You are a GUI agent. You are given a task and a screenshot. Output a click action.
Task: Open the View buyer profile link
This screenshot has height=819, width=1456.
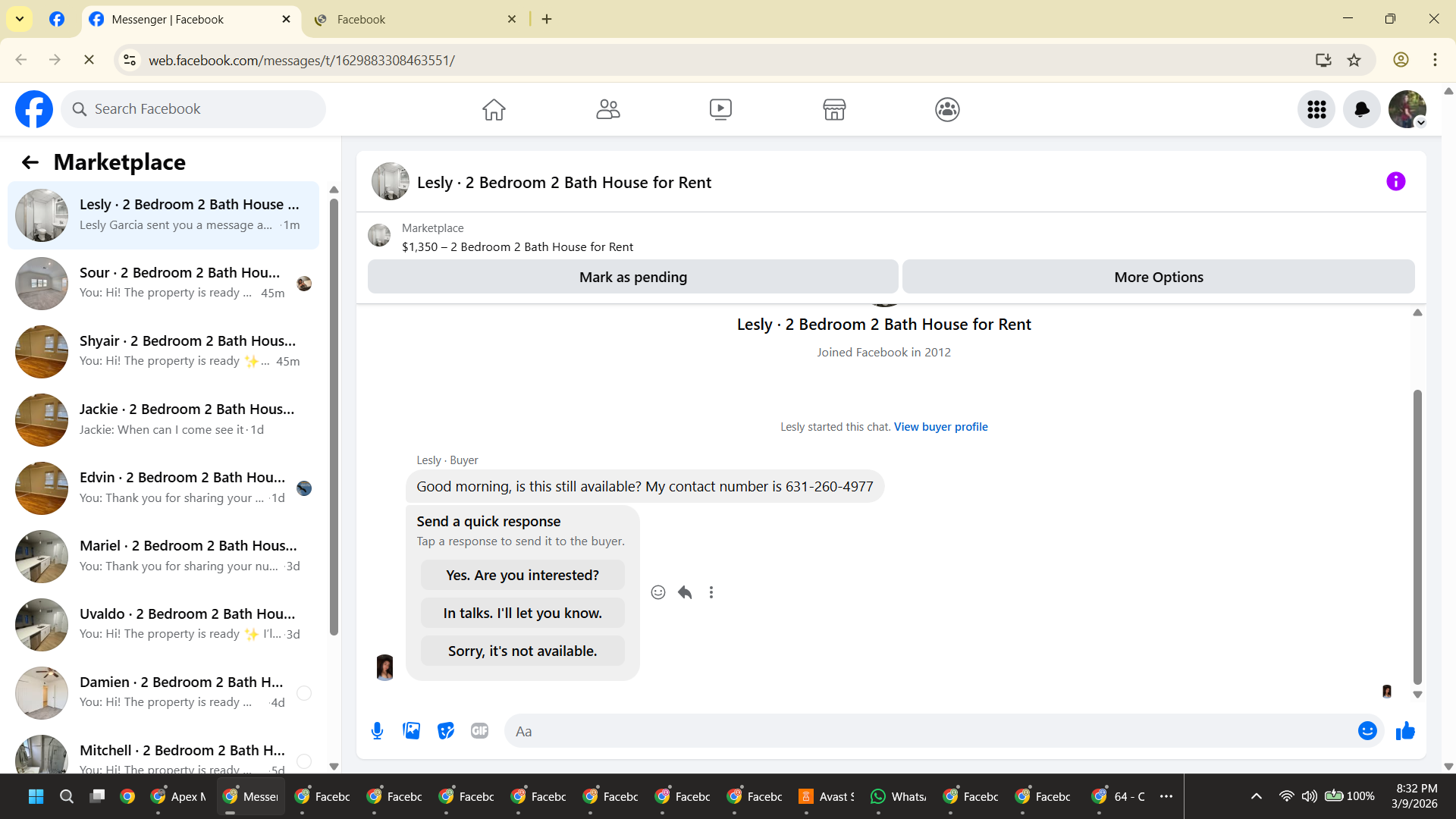pyautogui.click(x=940, y=427)
